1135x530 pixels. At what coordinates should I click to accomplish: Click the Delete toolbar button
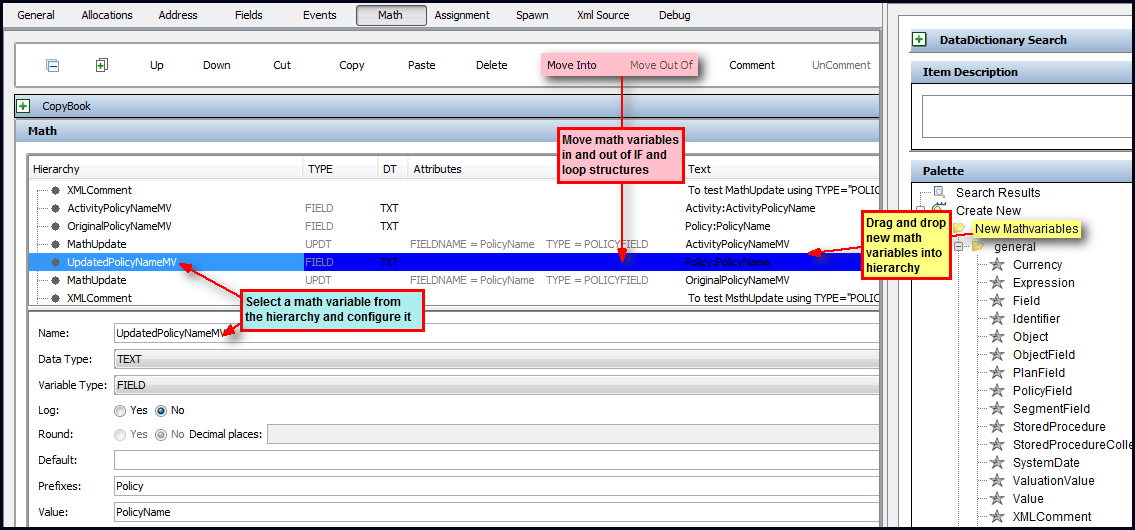[x=491, y=65]
